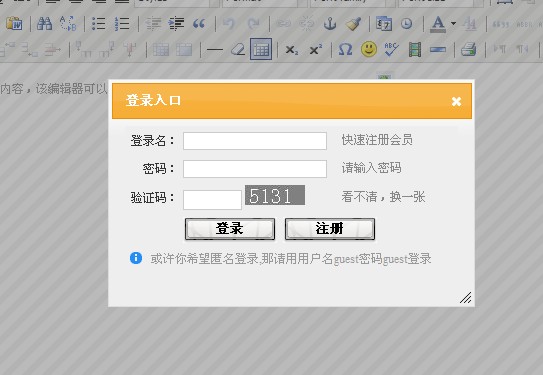
Task: Apply block quote formatting
Action: pyautogui.click(x=199, y=24)
